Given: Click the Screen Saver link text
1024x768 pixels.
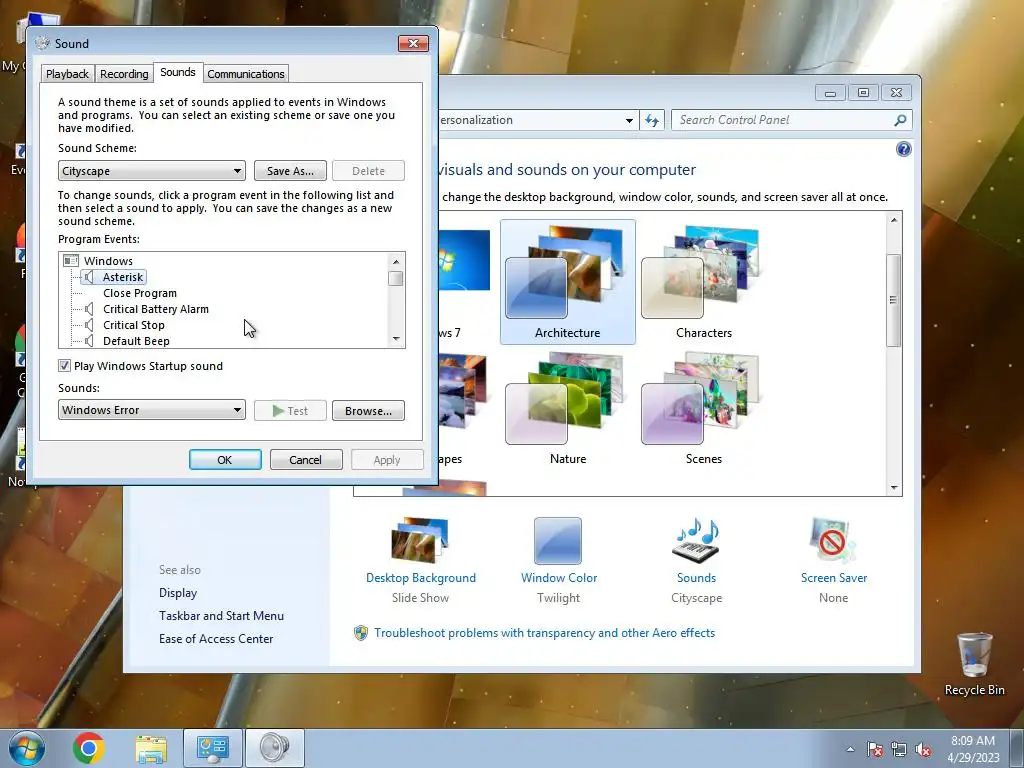Looking at the screenshot, I should pos(834,578).
